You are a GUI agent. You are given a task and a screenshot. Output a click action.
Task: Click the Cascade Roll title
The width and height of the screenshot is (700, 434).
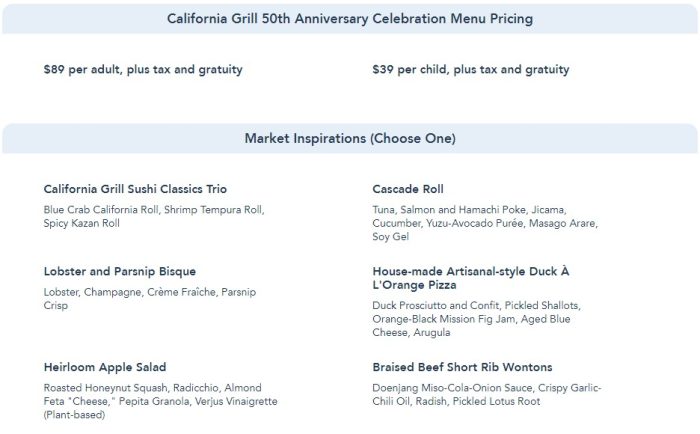pyautogui.click(x=408, y=189)
